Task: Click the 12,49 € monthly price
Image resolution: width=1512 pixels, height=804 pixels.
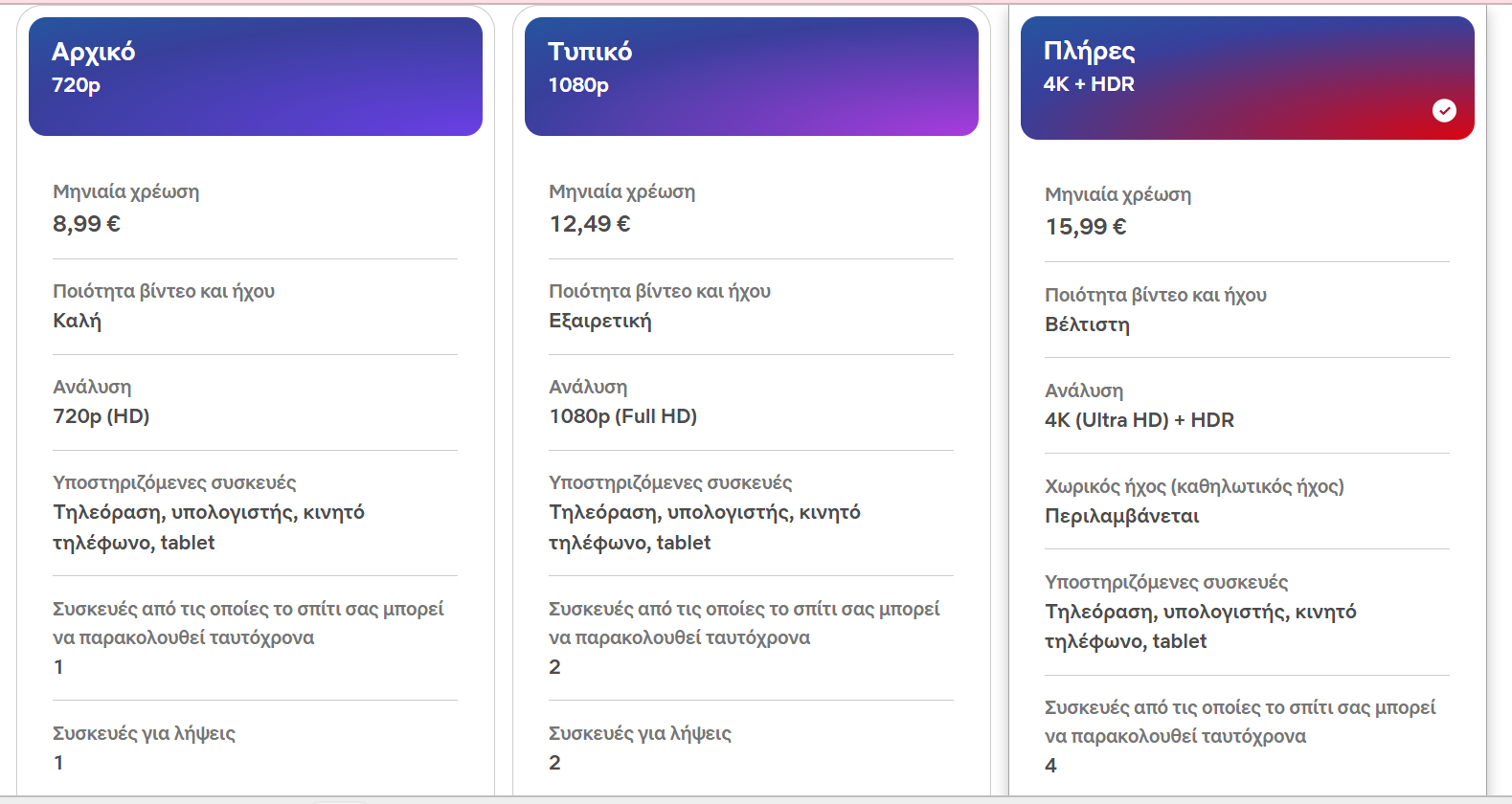Action: pos(590,224)
